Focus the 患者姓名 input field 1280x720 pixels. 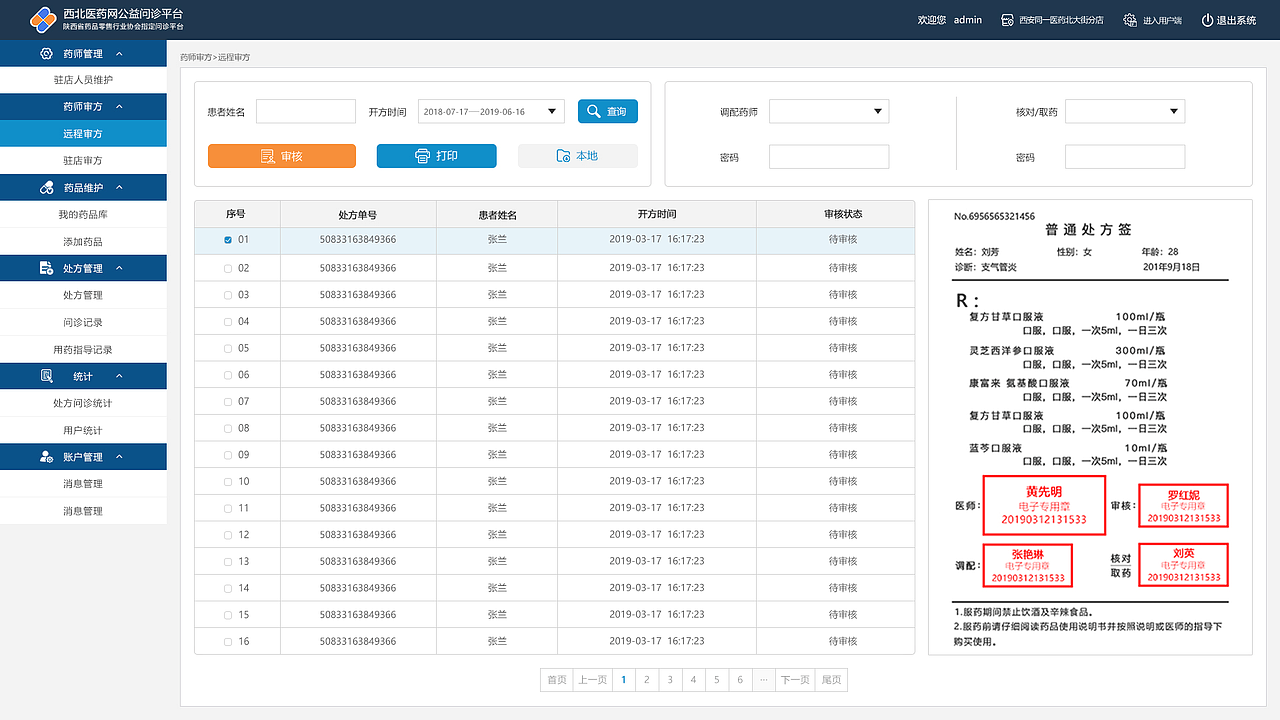(x=306, y=111)
